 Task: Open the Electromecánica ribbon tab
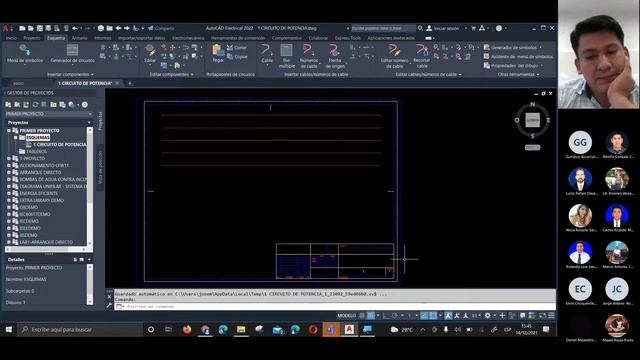tap(188, 38)
